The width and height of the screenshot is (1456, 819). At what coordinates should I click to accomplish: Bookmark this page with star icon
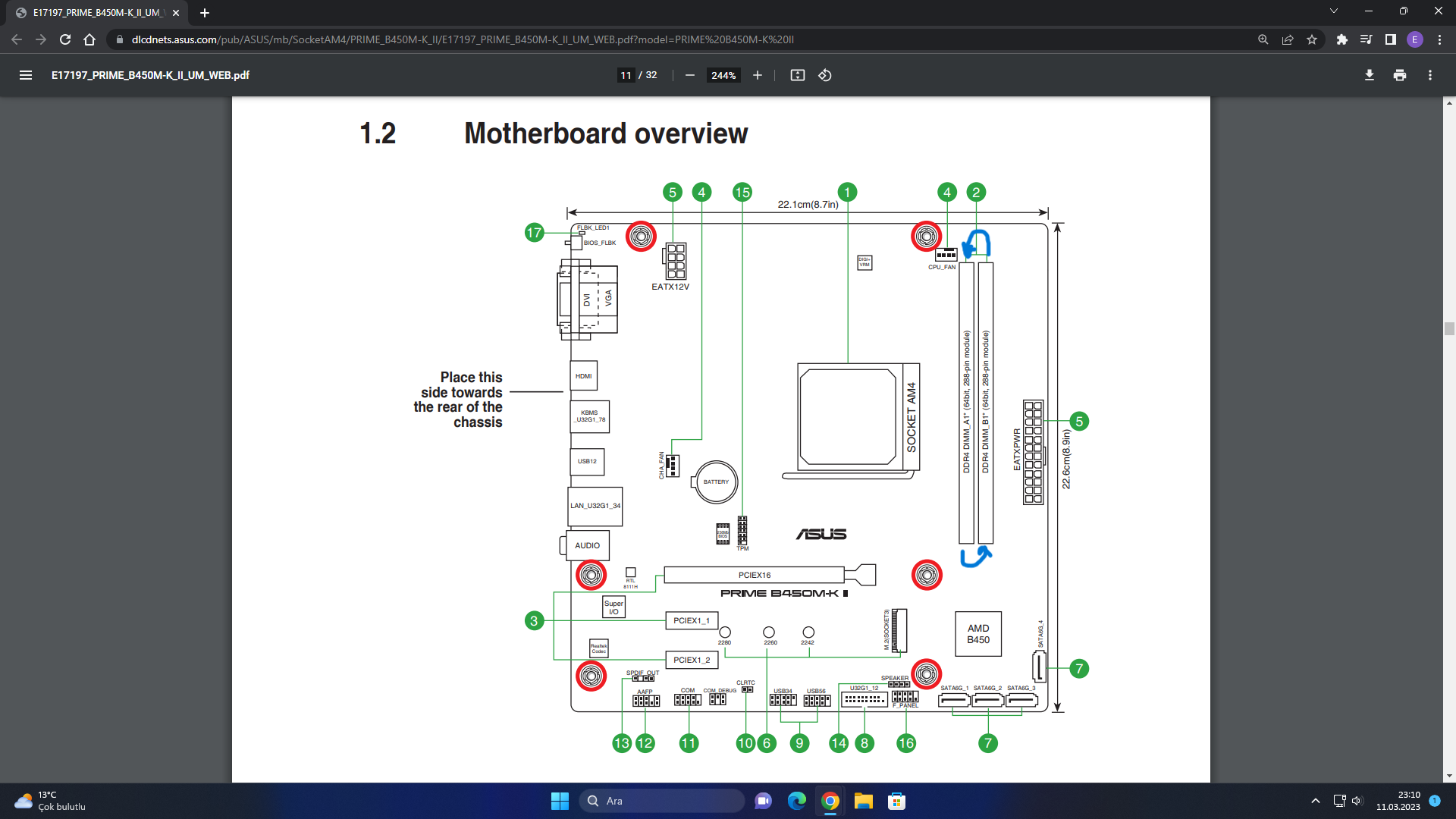point(1312,39)
